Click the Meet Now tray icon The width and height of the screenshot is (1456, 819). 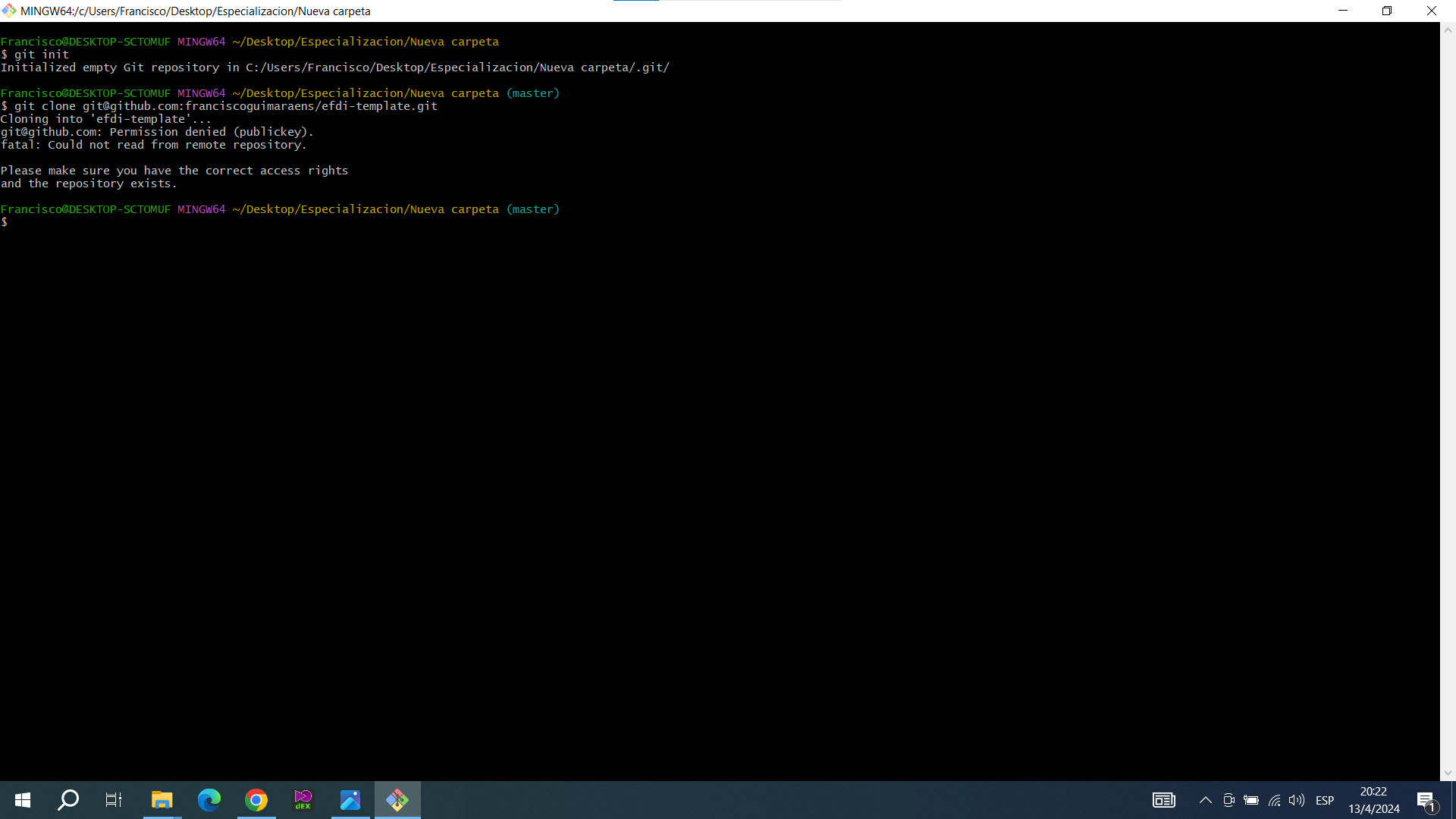point(1228,800)
